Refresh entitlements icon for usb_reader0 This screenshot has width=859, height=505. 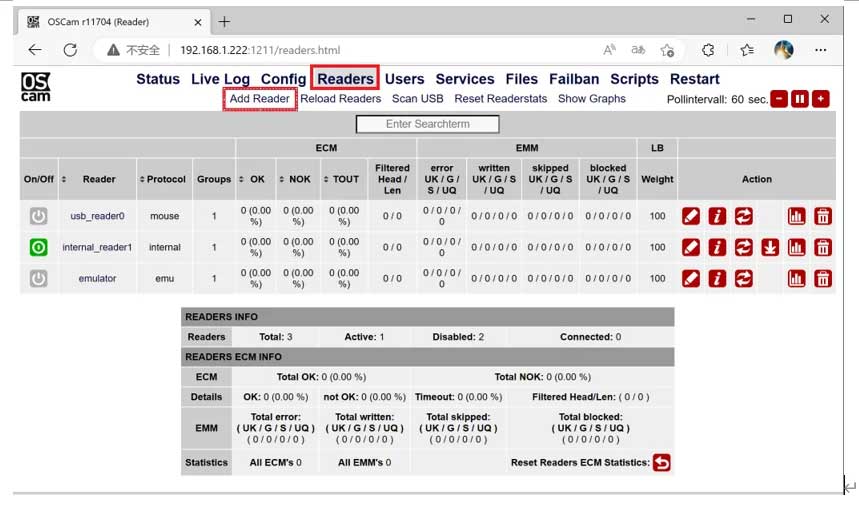[743, 216]
